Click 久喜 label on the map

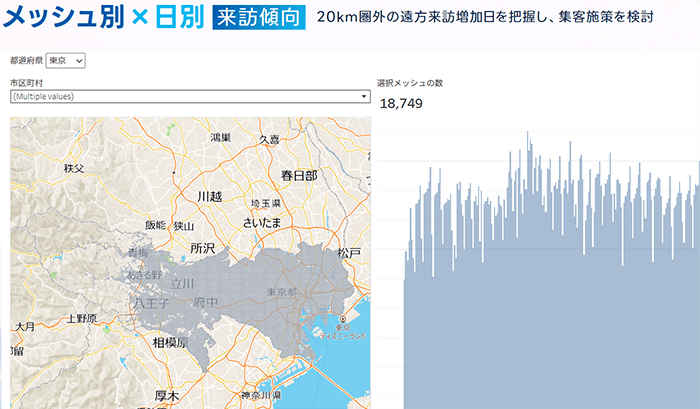269,140
